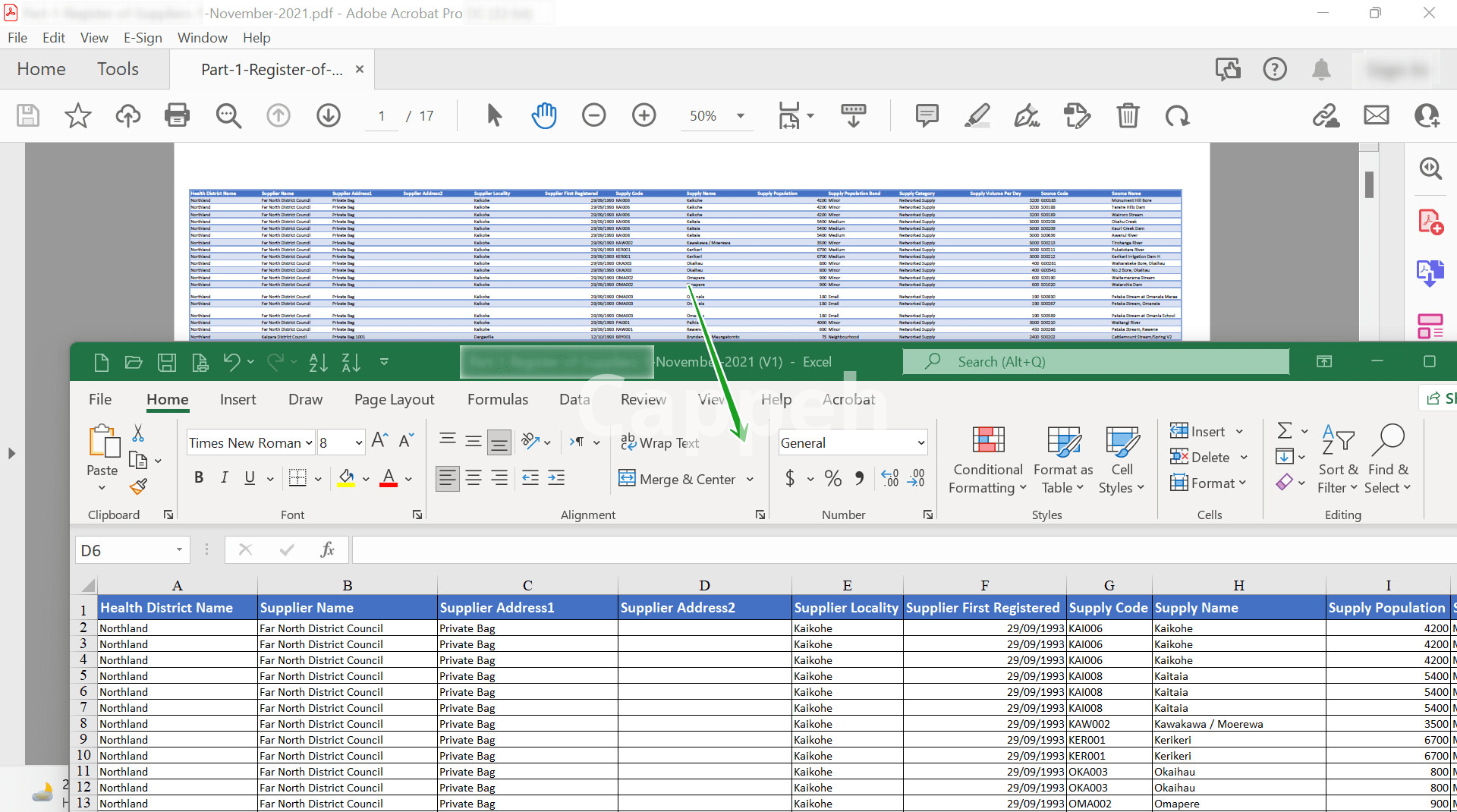1457x812 pixels.
Task: Click the Merge & Center button
Action: click(x=678, y=479)
